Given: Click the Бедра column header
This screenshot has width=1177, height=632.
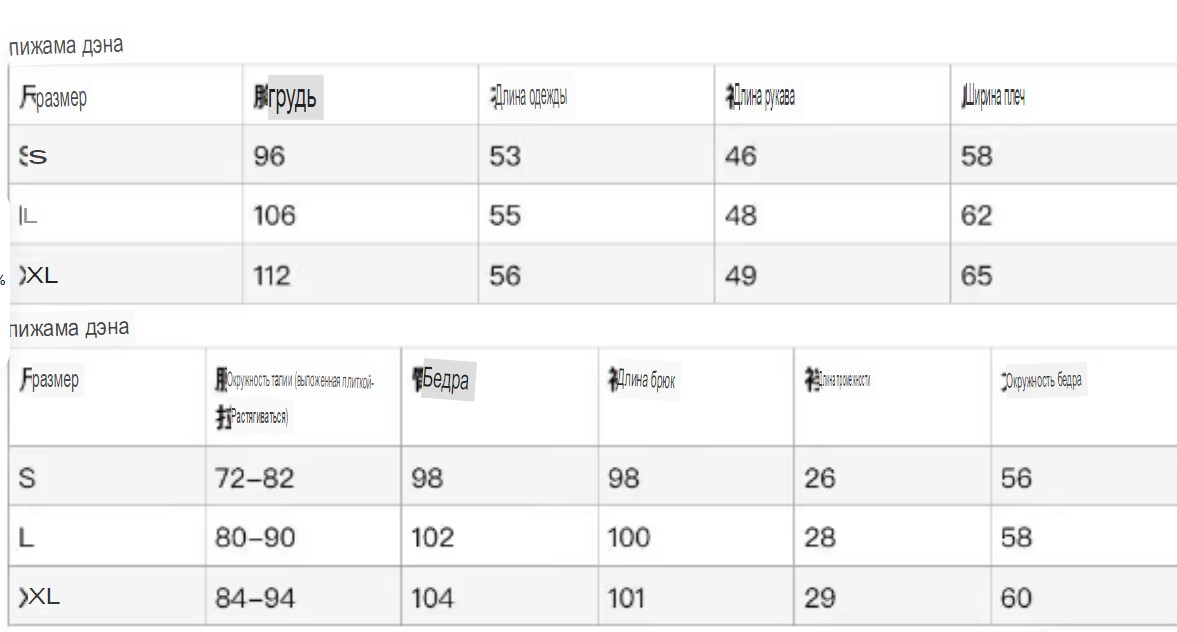Looking at the screenshot, I should click(x=499, y=396).
